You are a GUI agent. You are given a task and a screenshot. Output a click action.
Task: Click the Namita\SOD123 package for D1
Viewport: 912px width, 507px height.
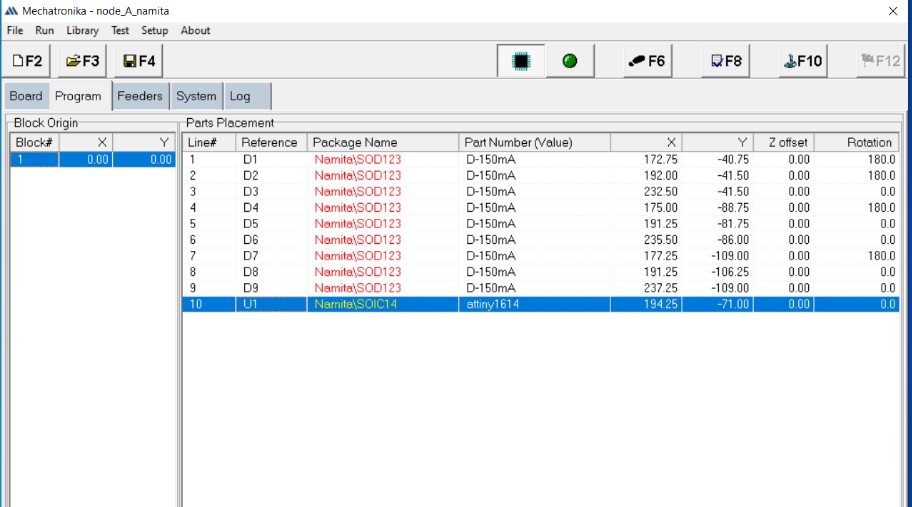point(383,159)
